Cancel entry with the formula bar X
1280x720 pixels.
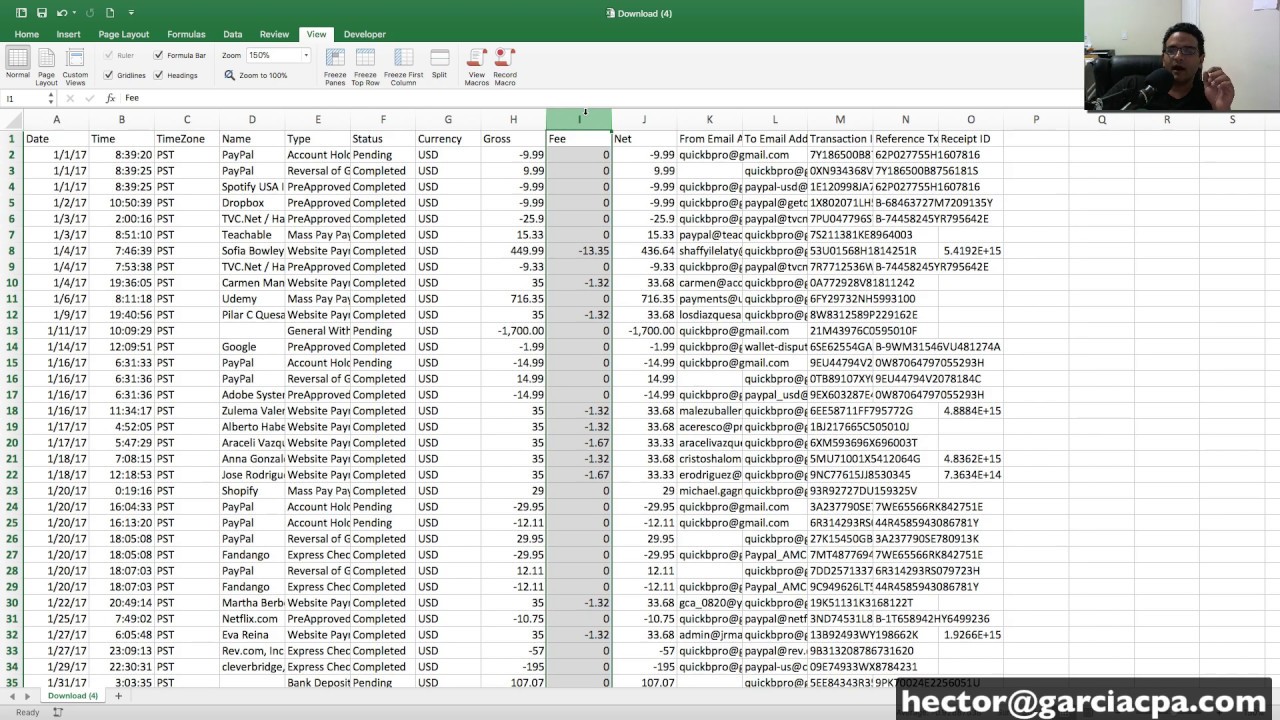tap(70, 98)
